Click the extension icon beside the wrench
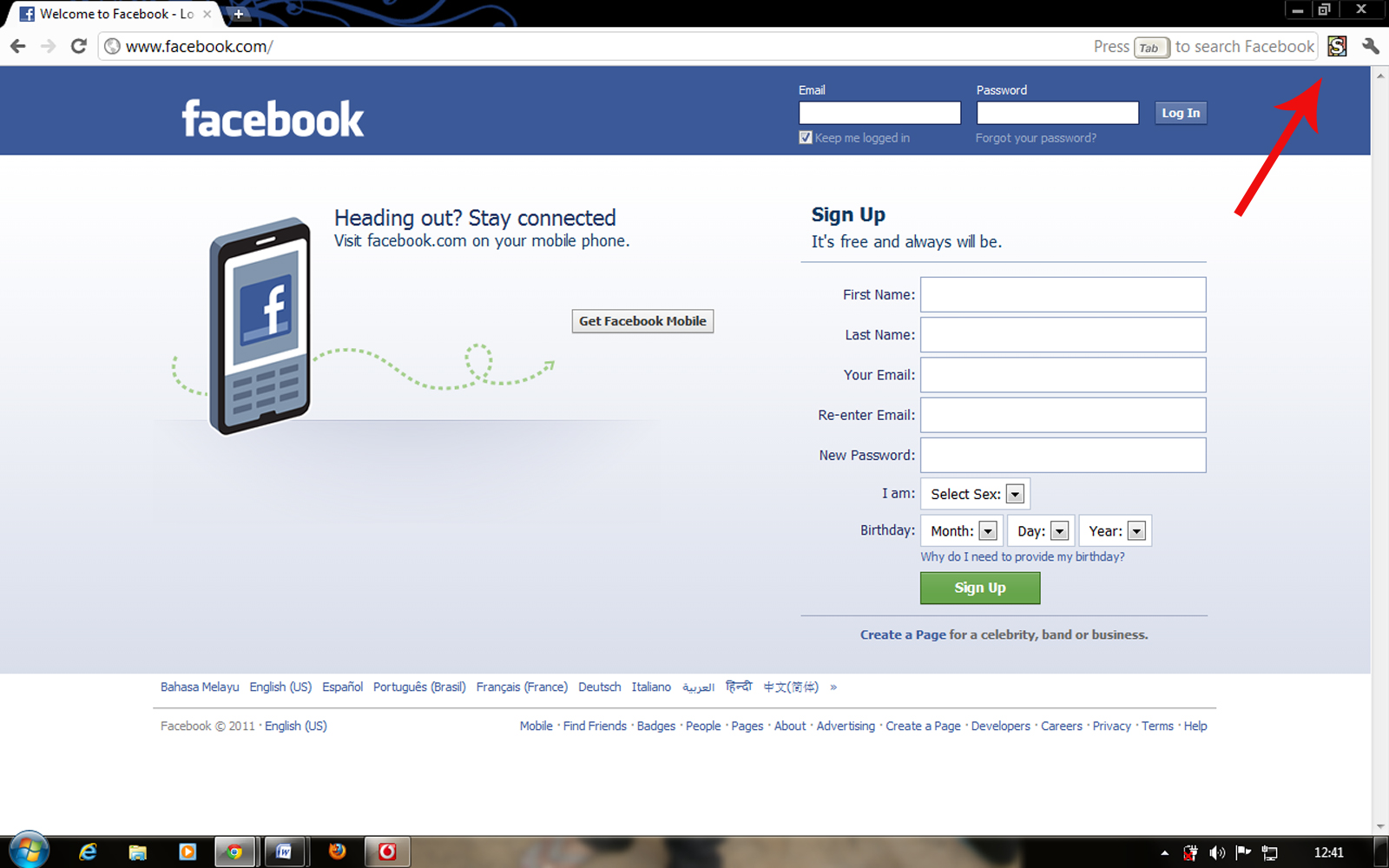 point(1337,46)
